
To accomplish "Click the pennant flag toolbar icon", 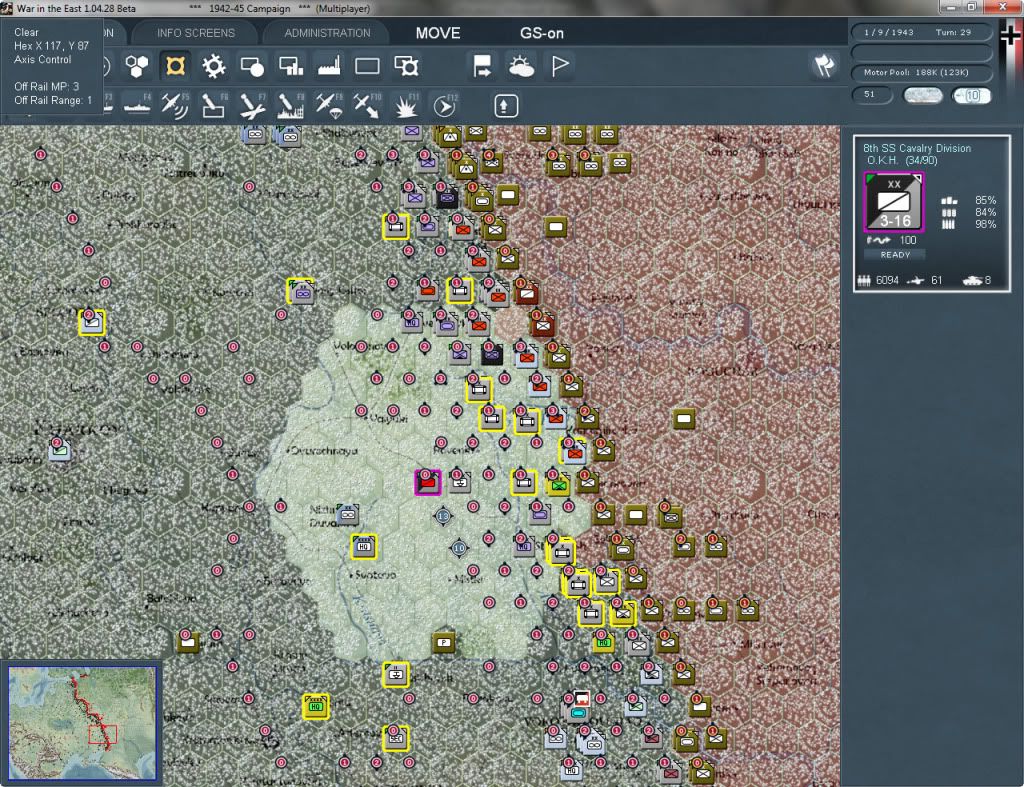I will pos(560,66).
